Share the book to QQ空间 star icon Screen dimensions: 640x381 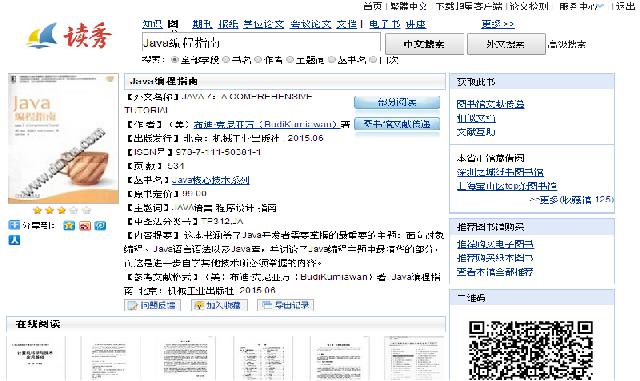69,225
